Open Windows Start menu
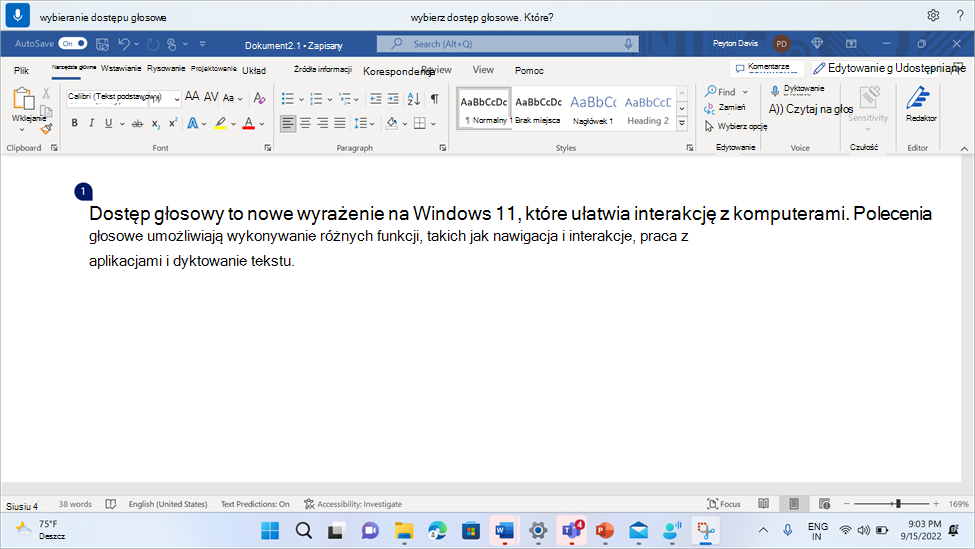Image resolution: width=975 pixels, height=549 pixels. [270, 530]
